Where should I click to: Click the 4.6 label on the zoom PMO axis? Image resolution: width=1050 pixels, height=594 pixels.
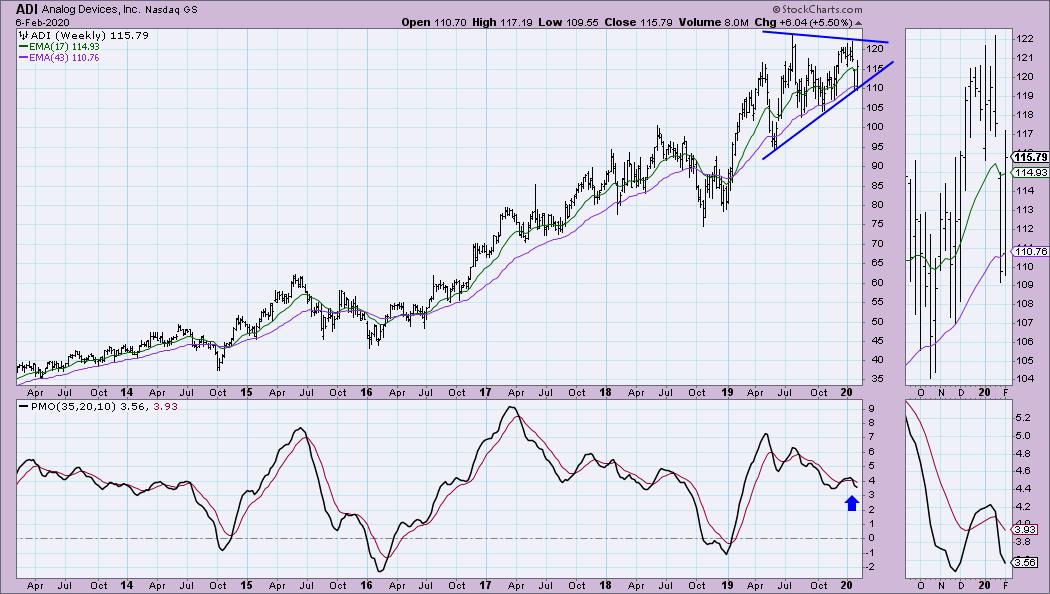(x=1023, y=471)
